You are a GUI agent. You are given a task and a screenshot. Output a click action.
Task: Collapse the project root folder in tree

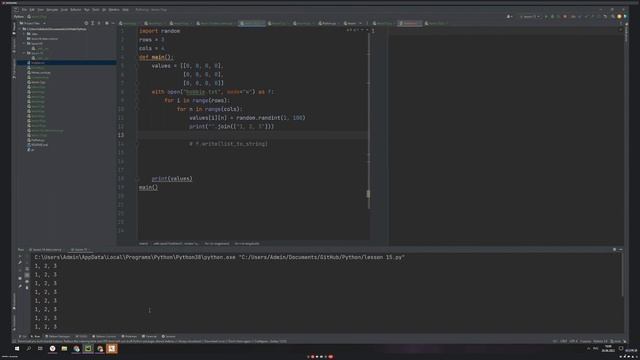tap(20, 29)
